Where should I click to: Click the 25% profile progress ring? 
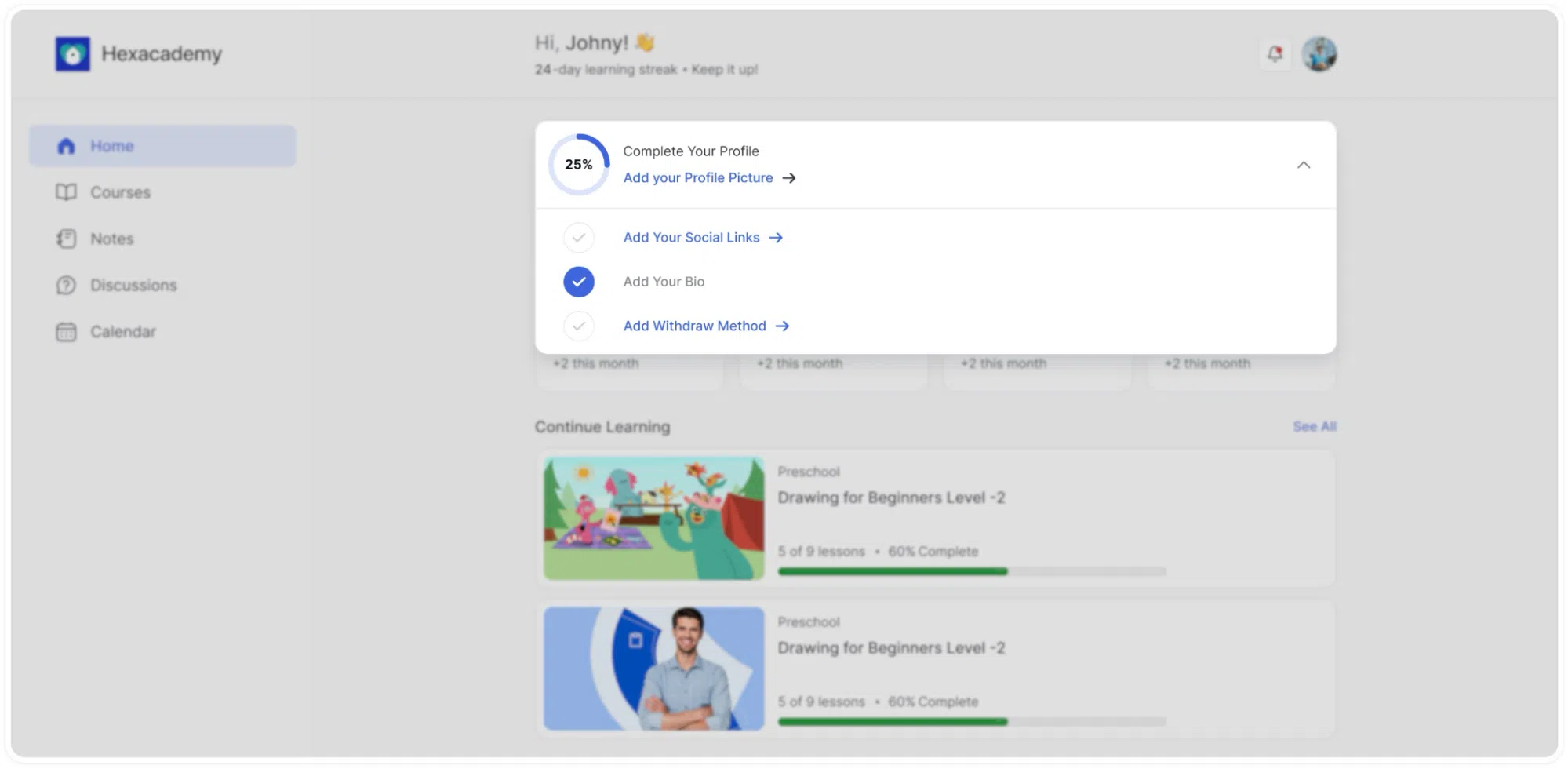[x=579, y=165]
